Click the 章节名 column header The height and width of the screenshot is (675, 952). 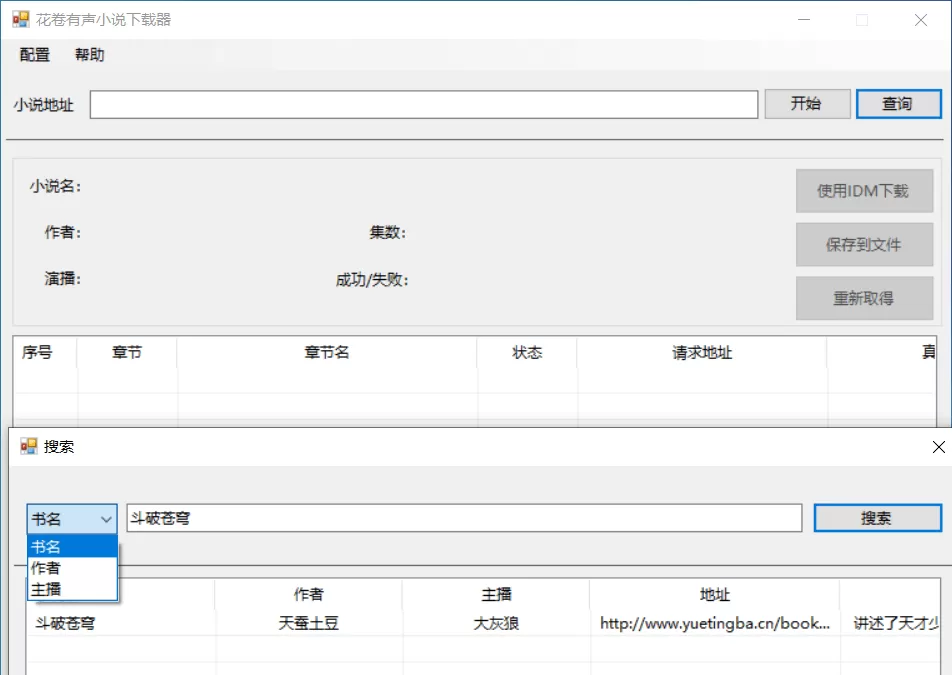(x=327, y=353)
